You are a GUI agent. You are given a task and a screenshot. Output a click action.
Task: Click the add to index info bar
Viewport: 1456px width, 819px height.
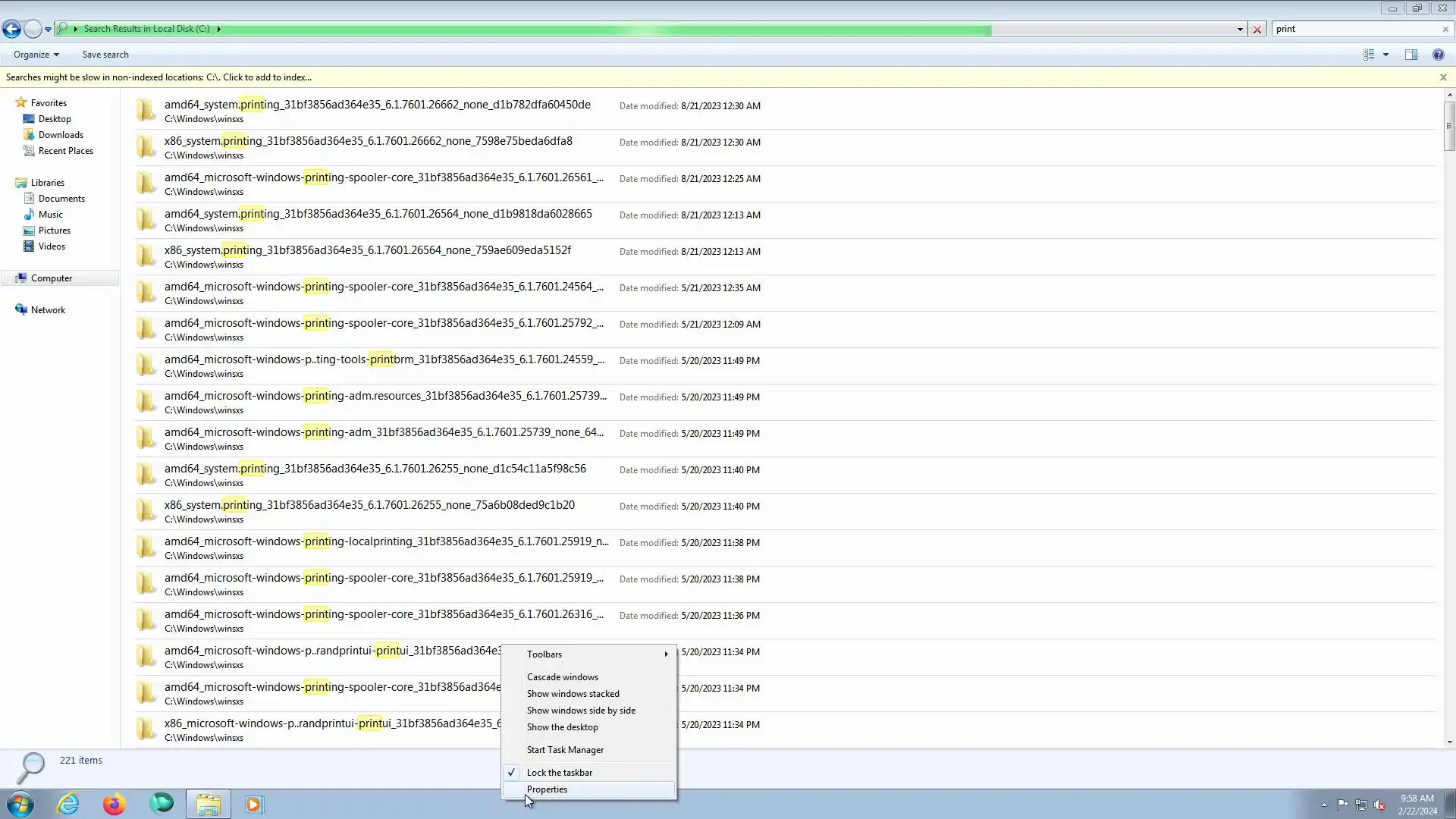coord(159,77)
